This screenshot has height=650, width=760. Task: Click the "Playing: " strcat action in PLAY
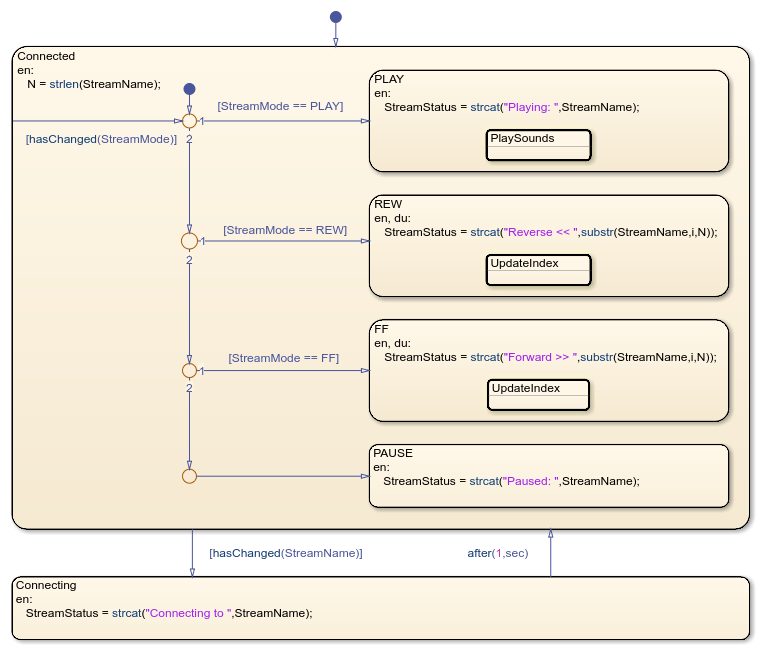512,108
